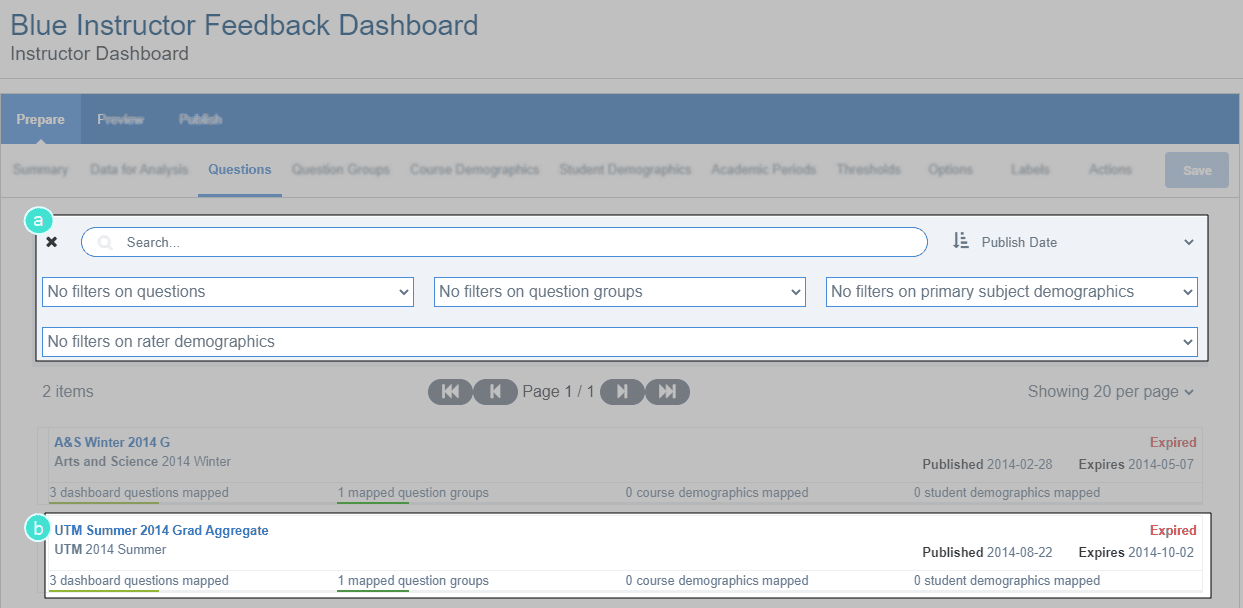Change Showing 20 per page setting
This screenshot has width=1243, height=608.
tap(1111, 392)
